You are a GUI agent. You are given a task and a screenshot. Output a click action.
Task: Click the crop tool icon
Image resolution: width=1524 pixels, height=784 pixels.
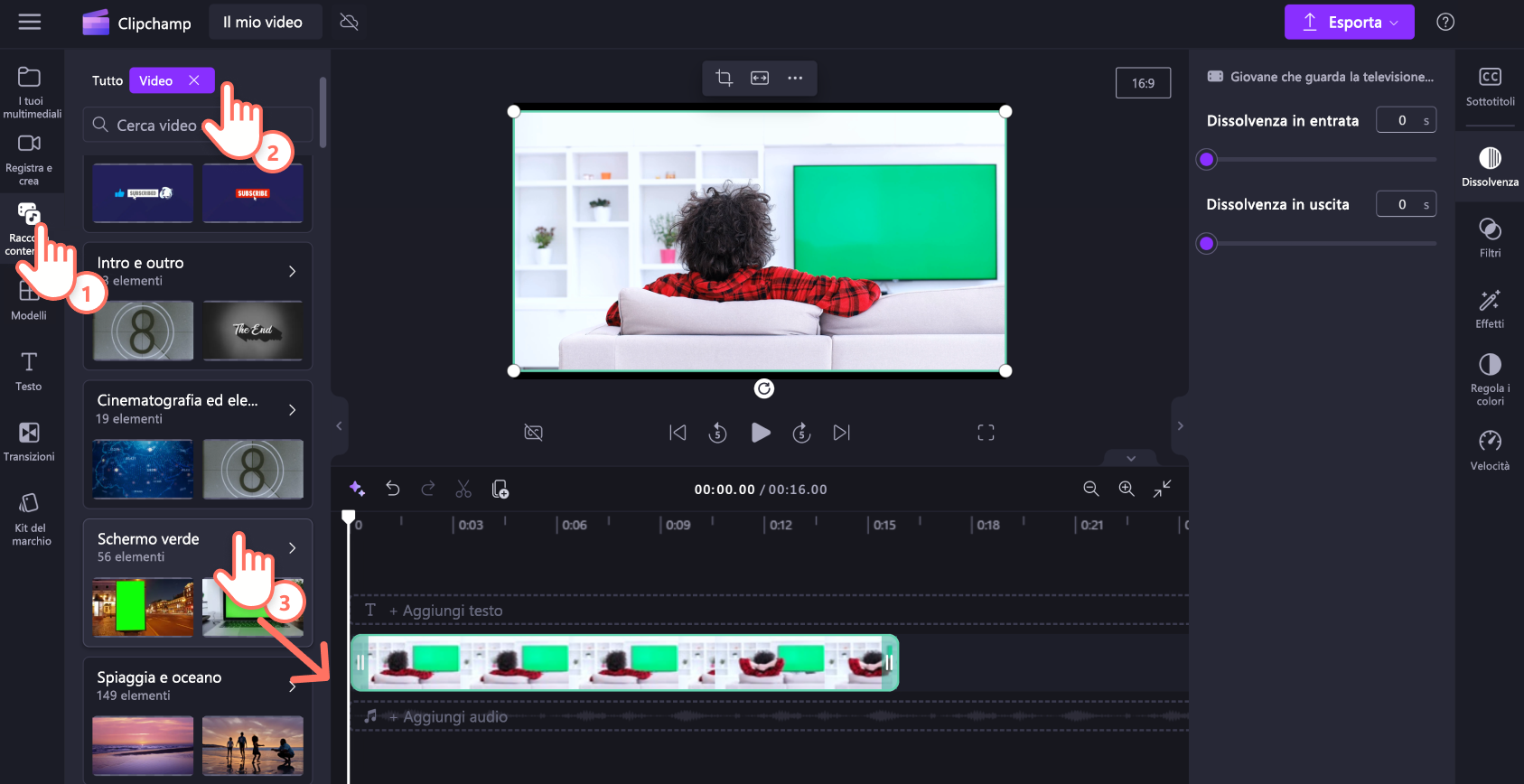tap(724, 78)
